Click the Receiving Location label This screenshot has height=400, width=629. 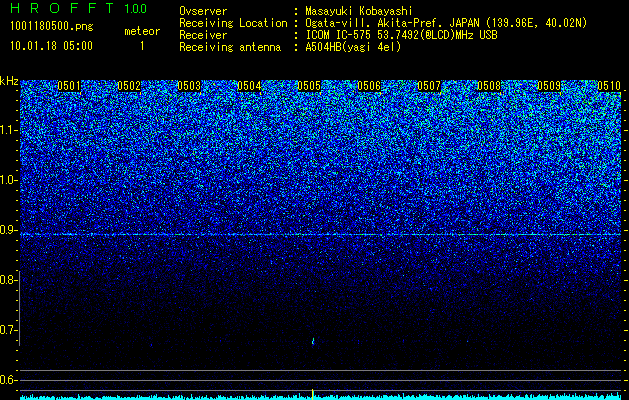coord(233,23)
